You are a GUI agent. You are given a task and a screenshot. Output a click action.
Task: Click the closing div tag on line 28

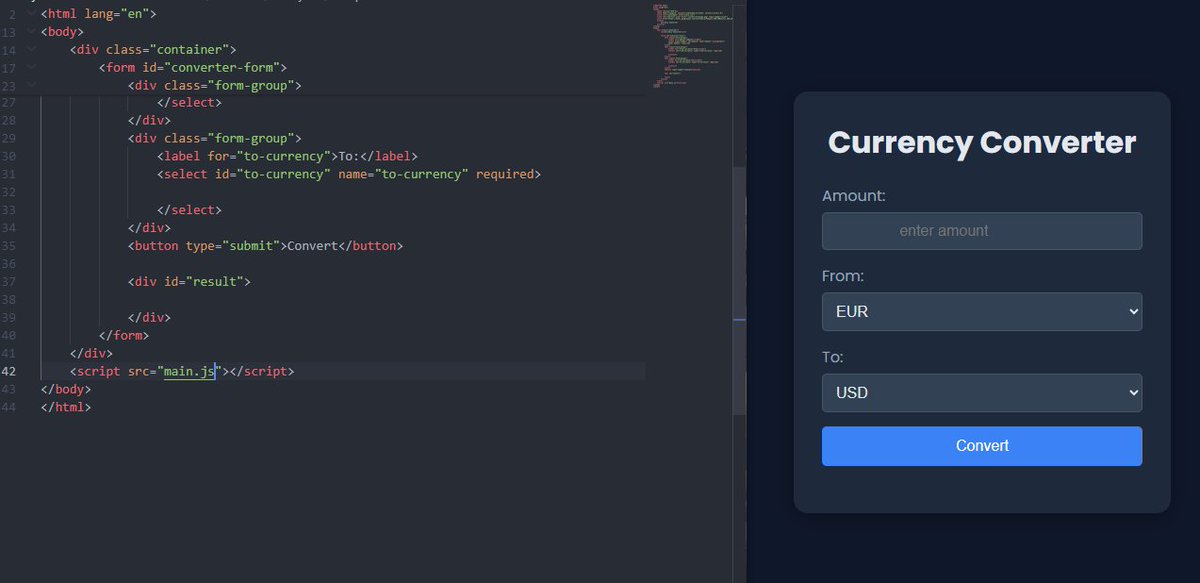pyautogui.click(x=150, y=120)
